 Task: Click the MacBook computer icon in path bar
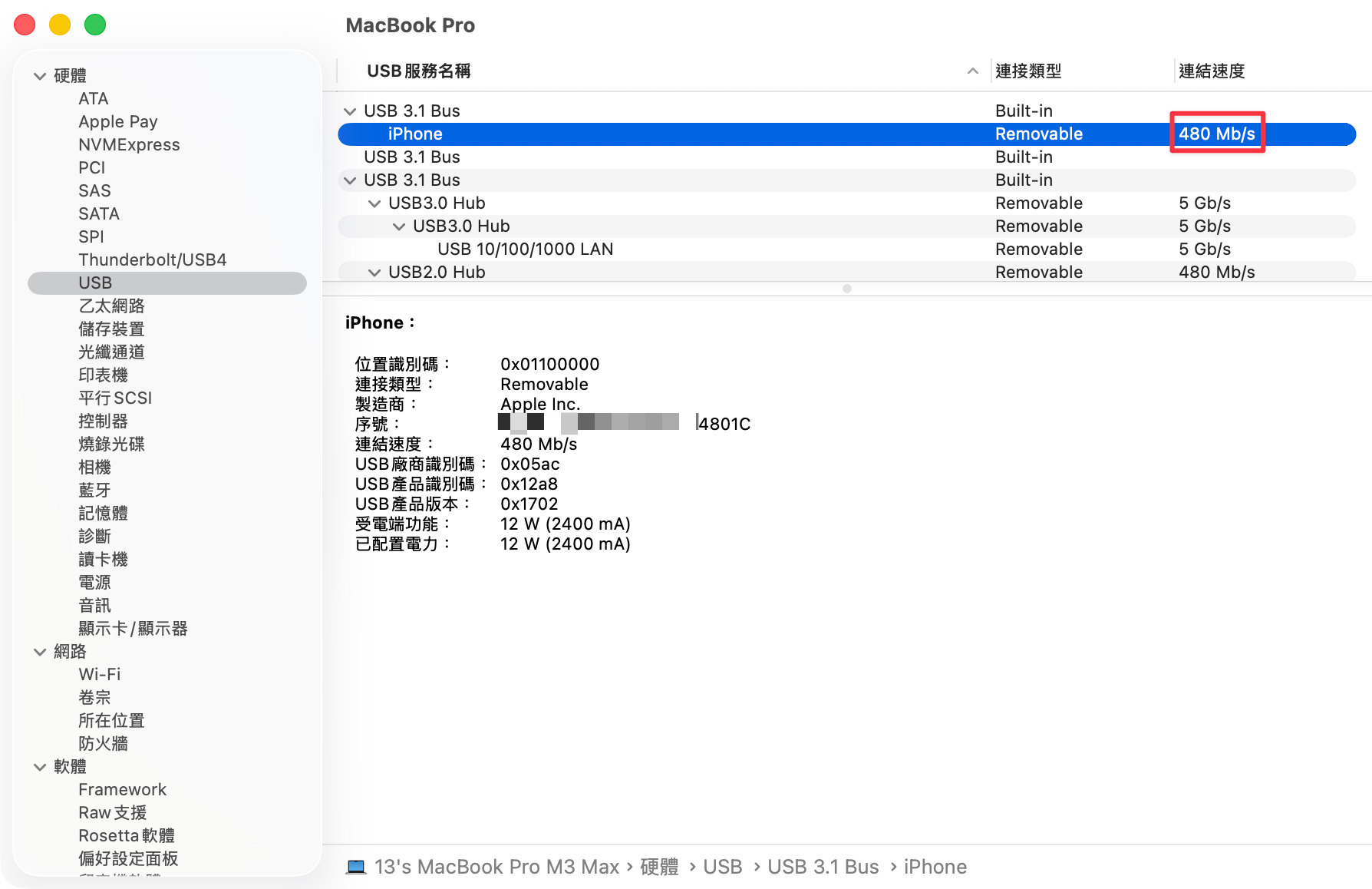(x=356, y=867)
